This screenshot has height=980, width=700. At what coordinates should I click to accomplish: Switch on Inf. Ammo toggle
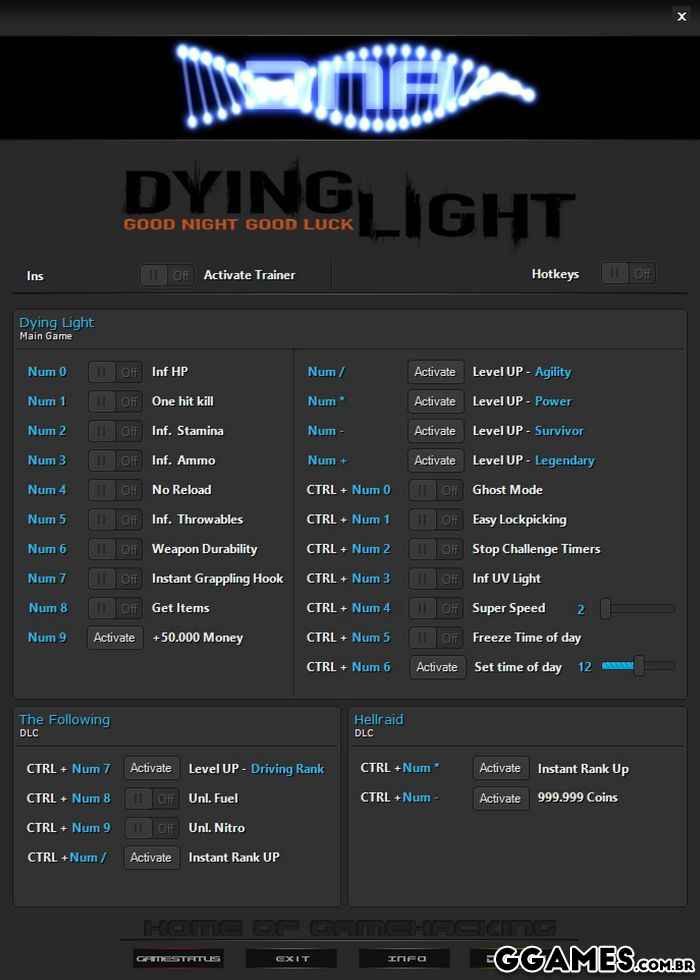[x=115, y=460]
